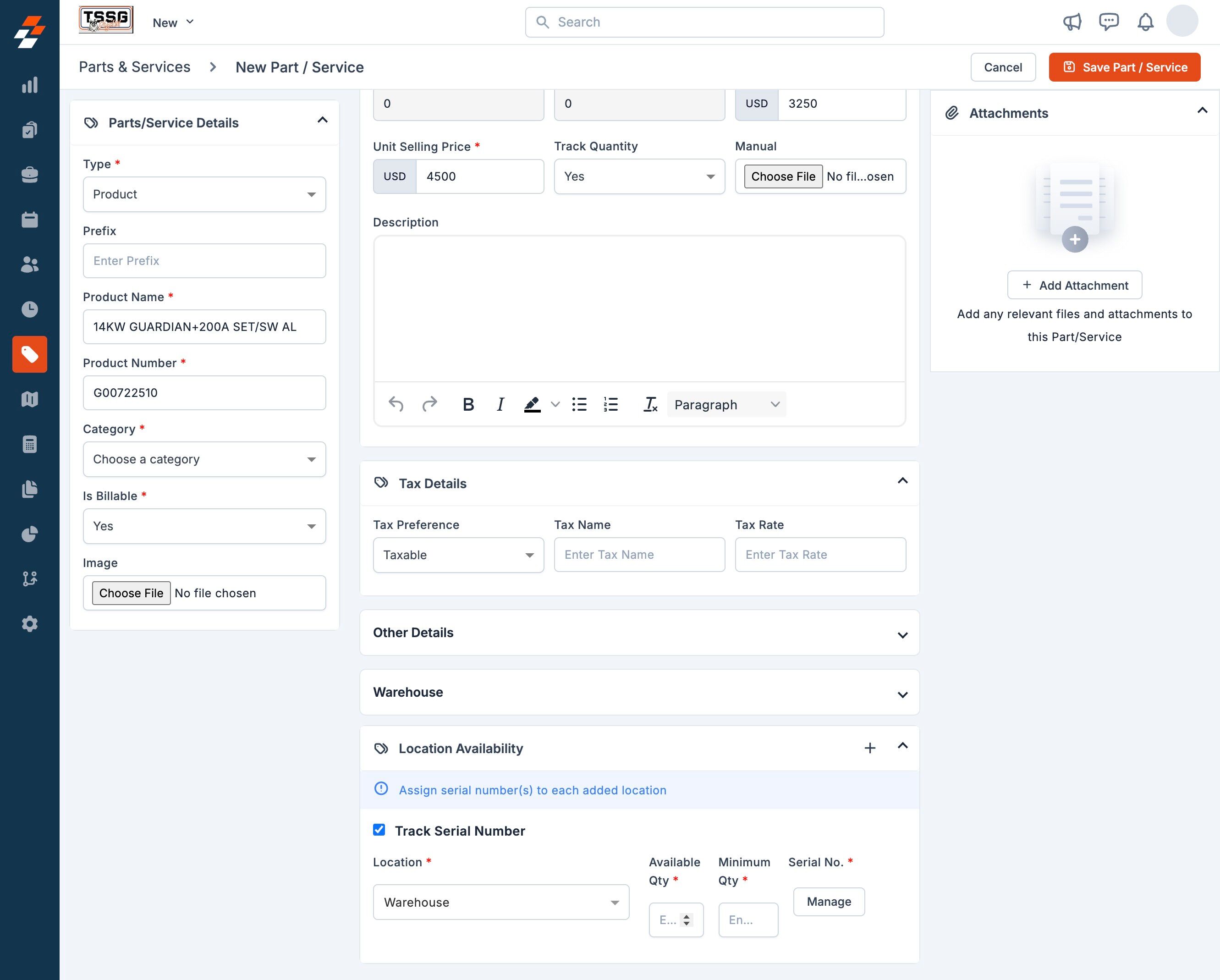Click the undo arrow in editor
This screenshot has height=980, width=1220.
point(396,405)
